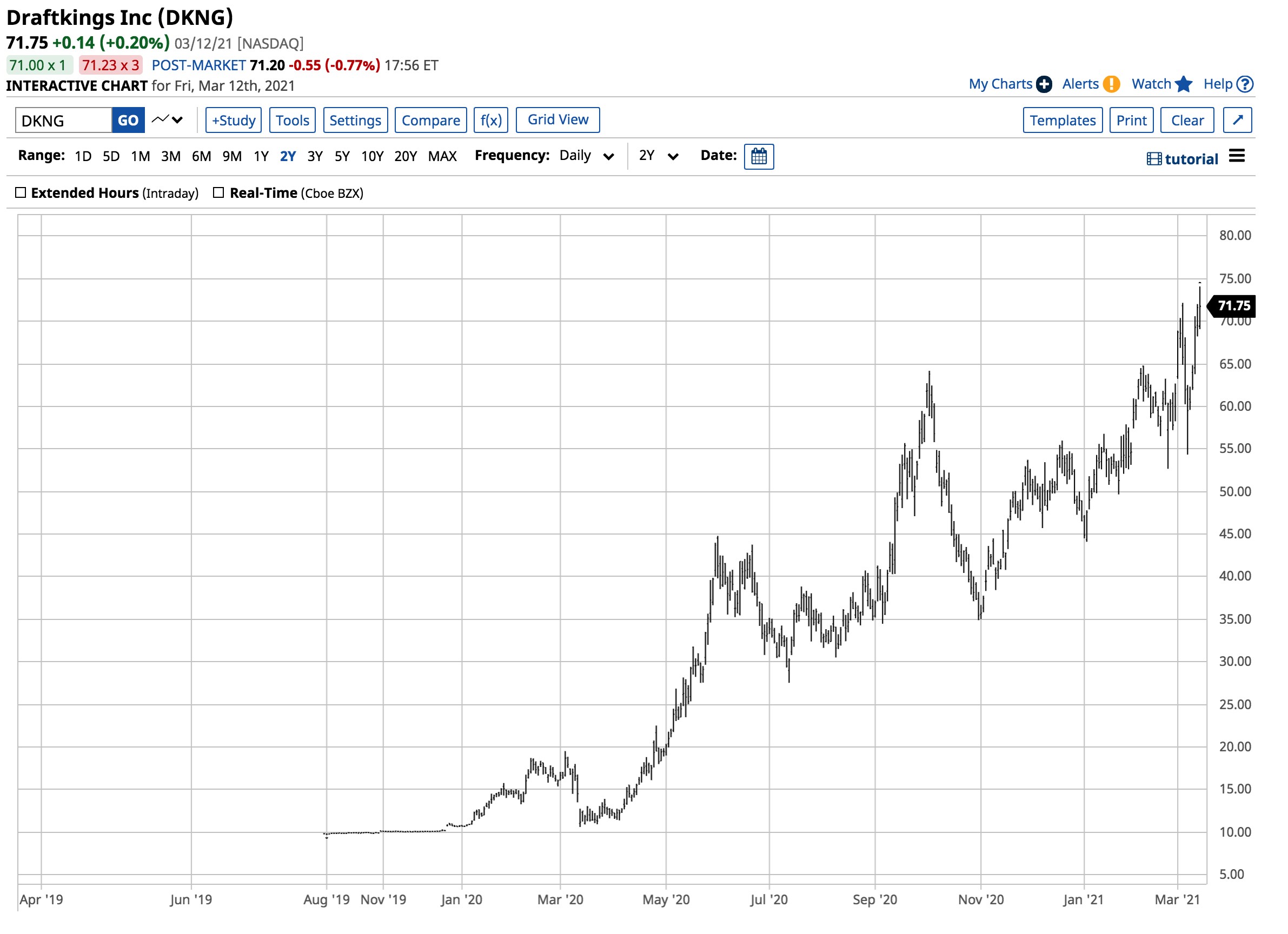Screen dimensions: 1288x934
Task: Select the 2Y range
Action: click(288, 156)
